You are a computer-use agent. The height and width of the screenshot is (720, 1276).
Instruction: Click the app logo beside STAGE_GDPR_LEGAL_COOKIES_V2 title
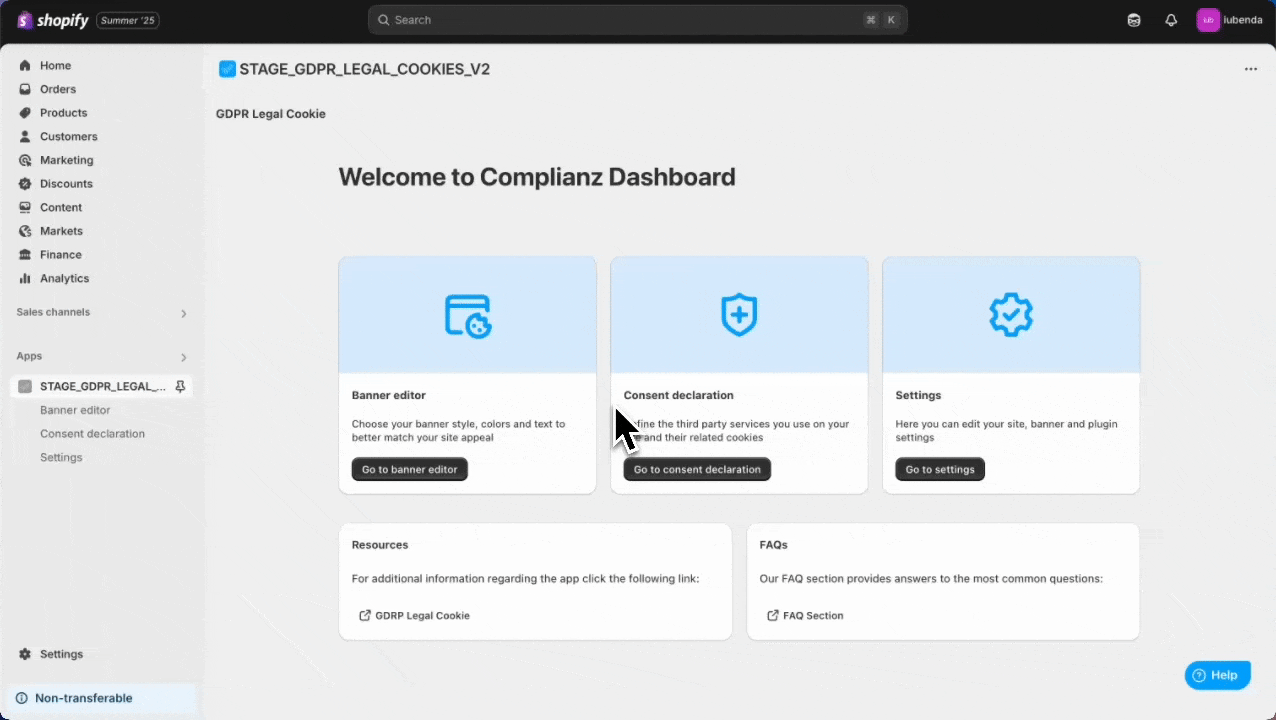pos(227,69)
